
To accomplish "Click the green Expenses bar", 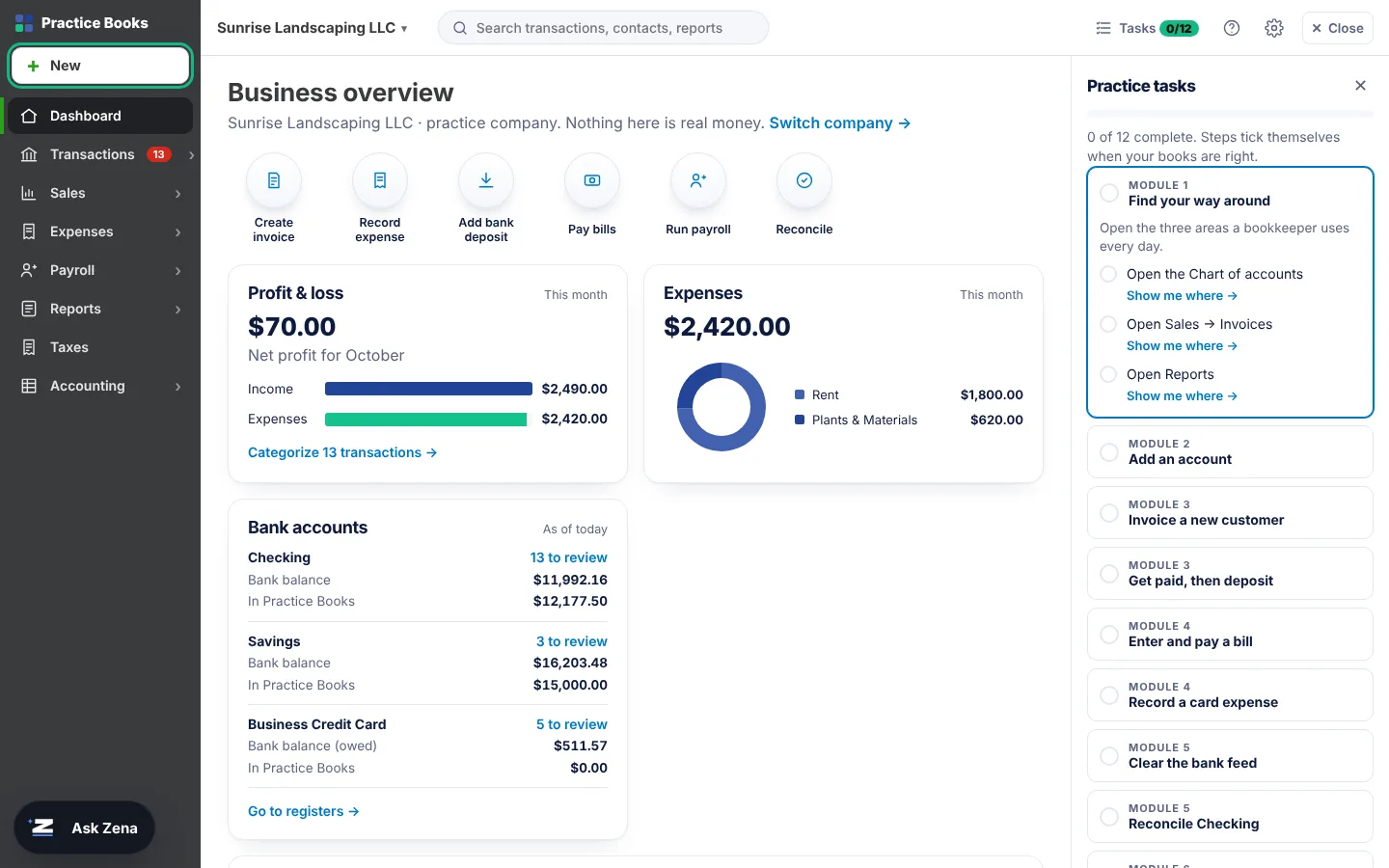I will tap(426, 420).
